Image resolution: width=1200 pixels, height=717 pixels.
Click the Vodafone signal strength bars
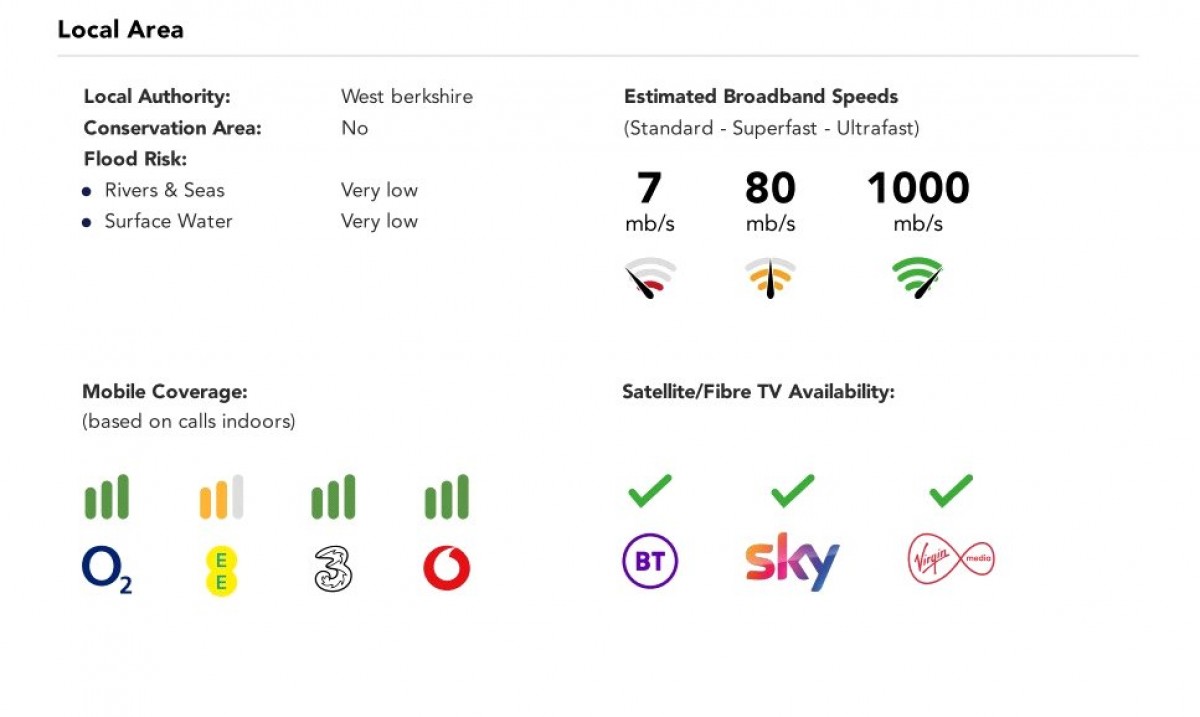[446, 497]
